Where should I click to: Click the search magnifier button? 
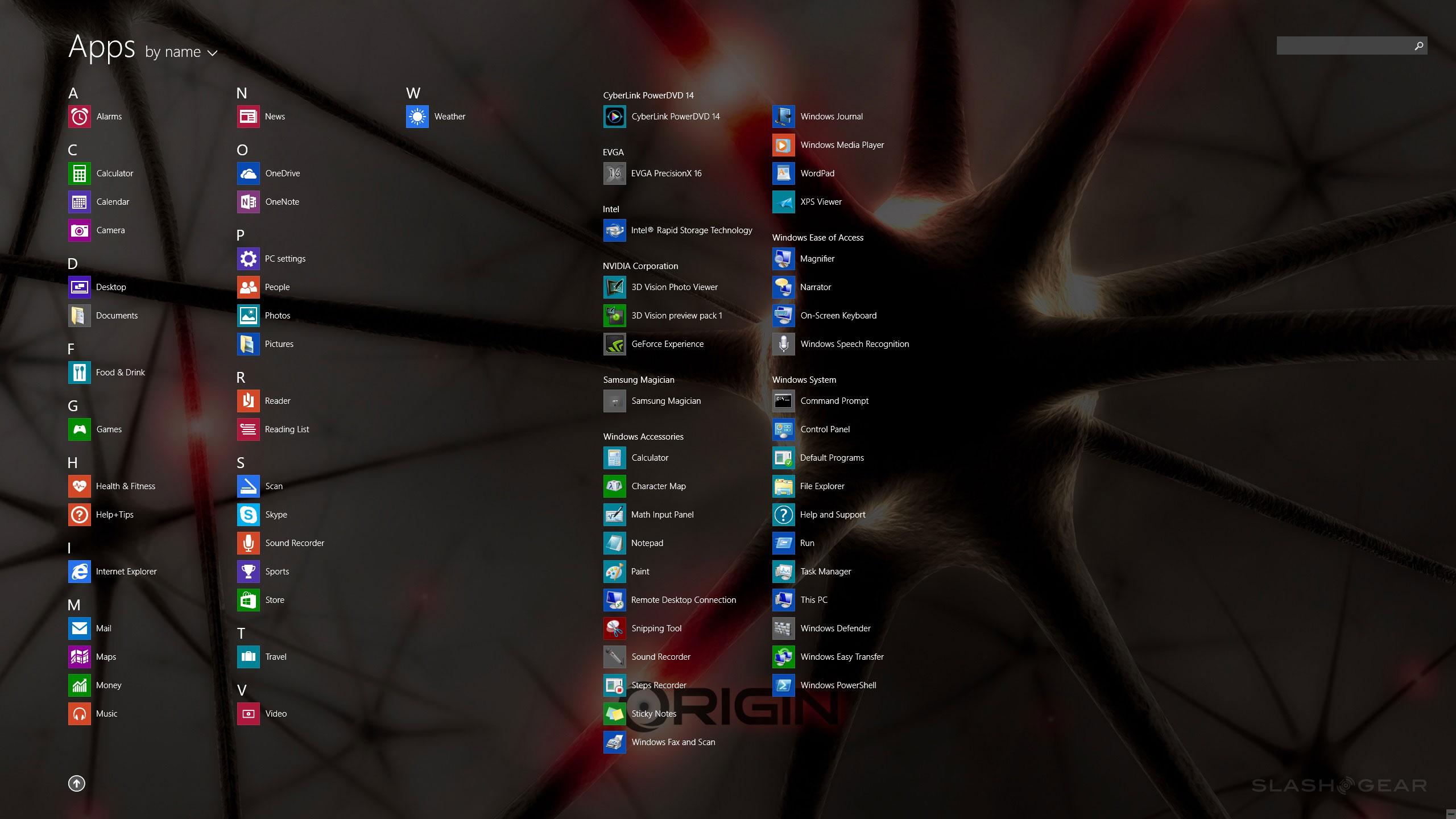(1419, 45)
